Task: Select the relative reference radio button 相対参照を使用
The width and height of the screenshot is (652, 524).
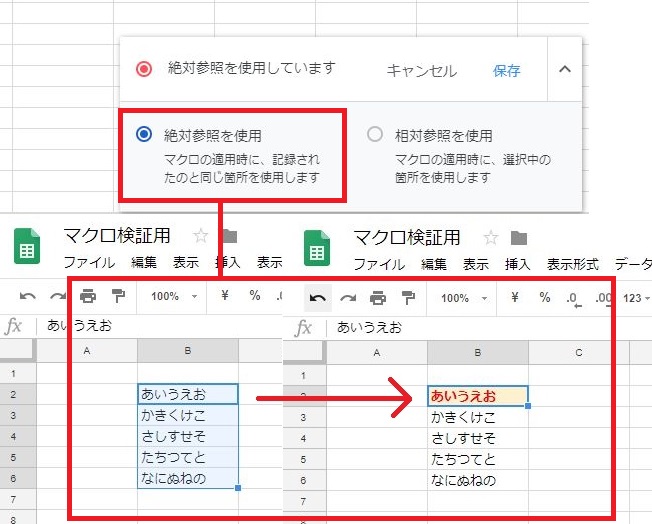Action: click(x=375, y=134)
